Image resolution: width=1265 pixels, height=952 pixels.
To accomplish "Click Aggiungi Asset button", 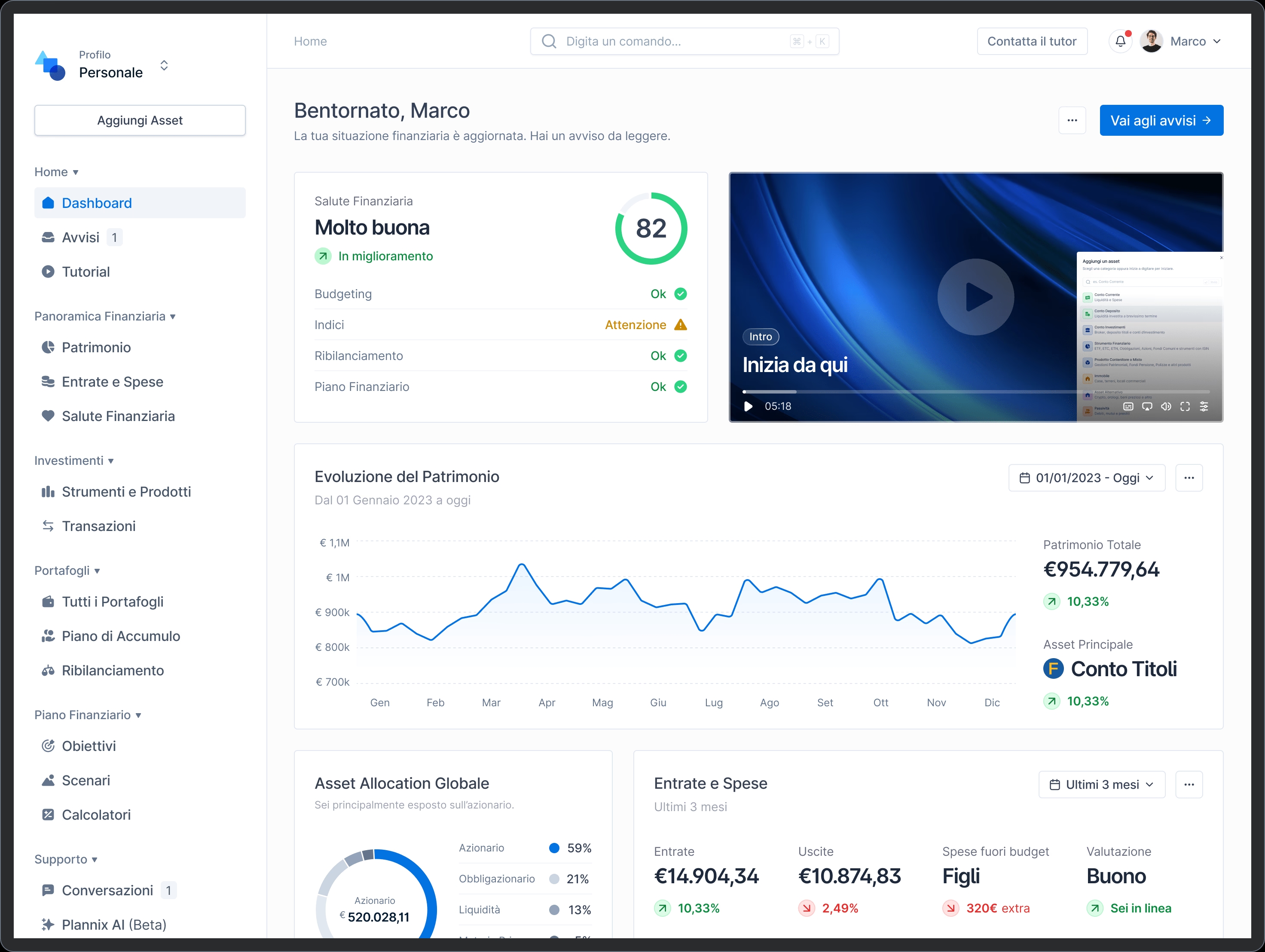I will tap(140, 120).
